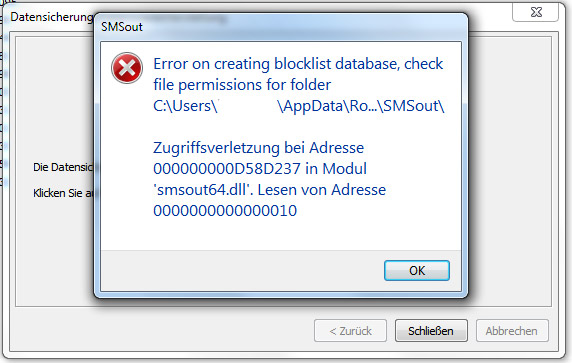This screenshot has height=363, width=572.
Task: Click the \AppData\Ro...\SMSout\ path segment
Action: click(361, 106)
